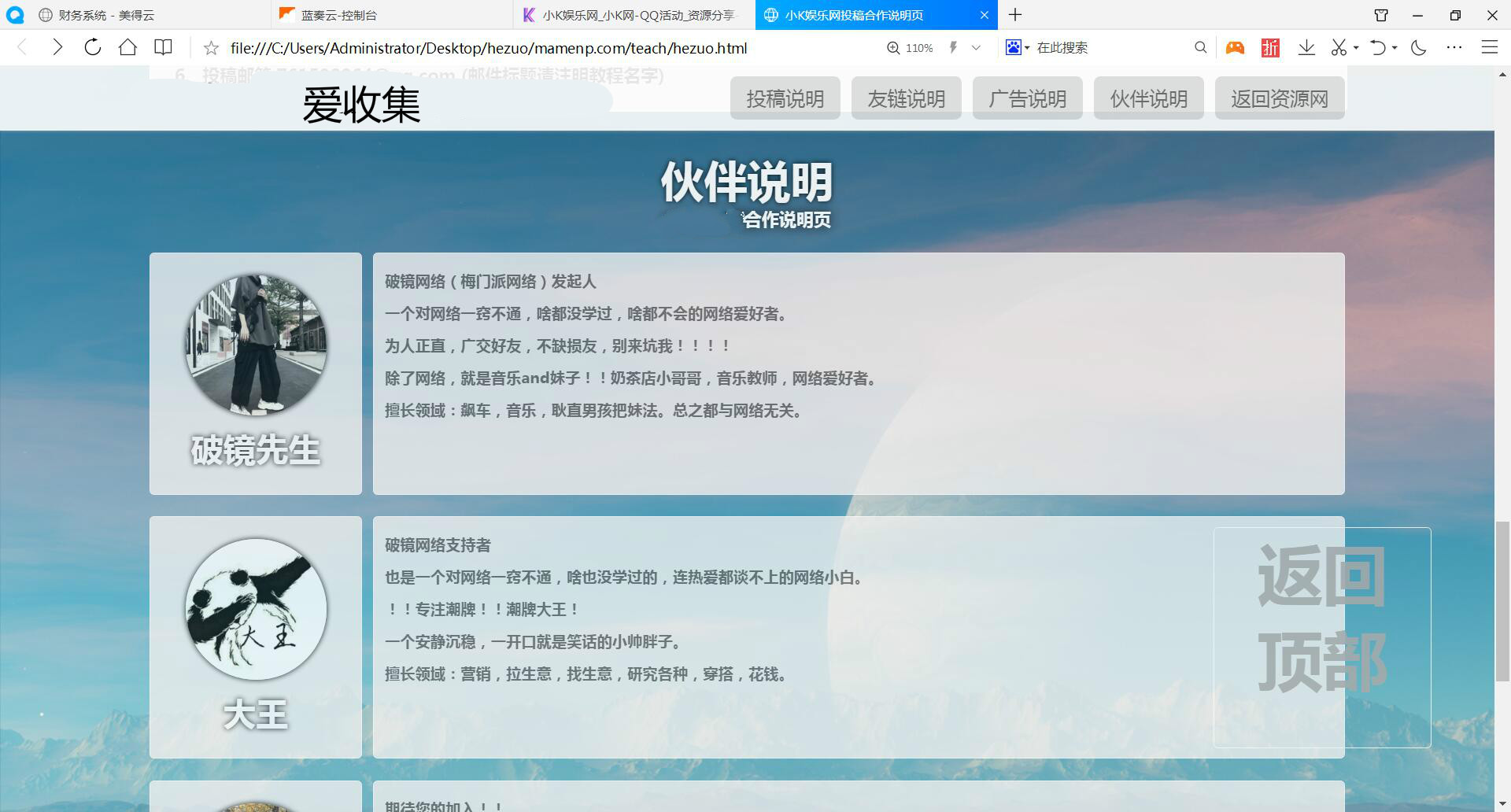Click 破镜先生 circular avatar photo
Screen dimensions: 1511x812
[256, 345]
